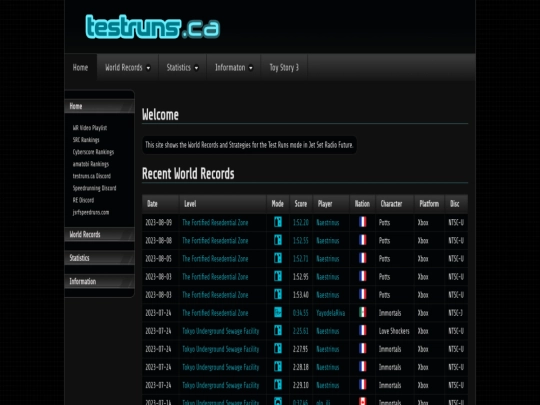
Task: Click the Level column header
Action: pyautogui.click(x=222, y=204)
